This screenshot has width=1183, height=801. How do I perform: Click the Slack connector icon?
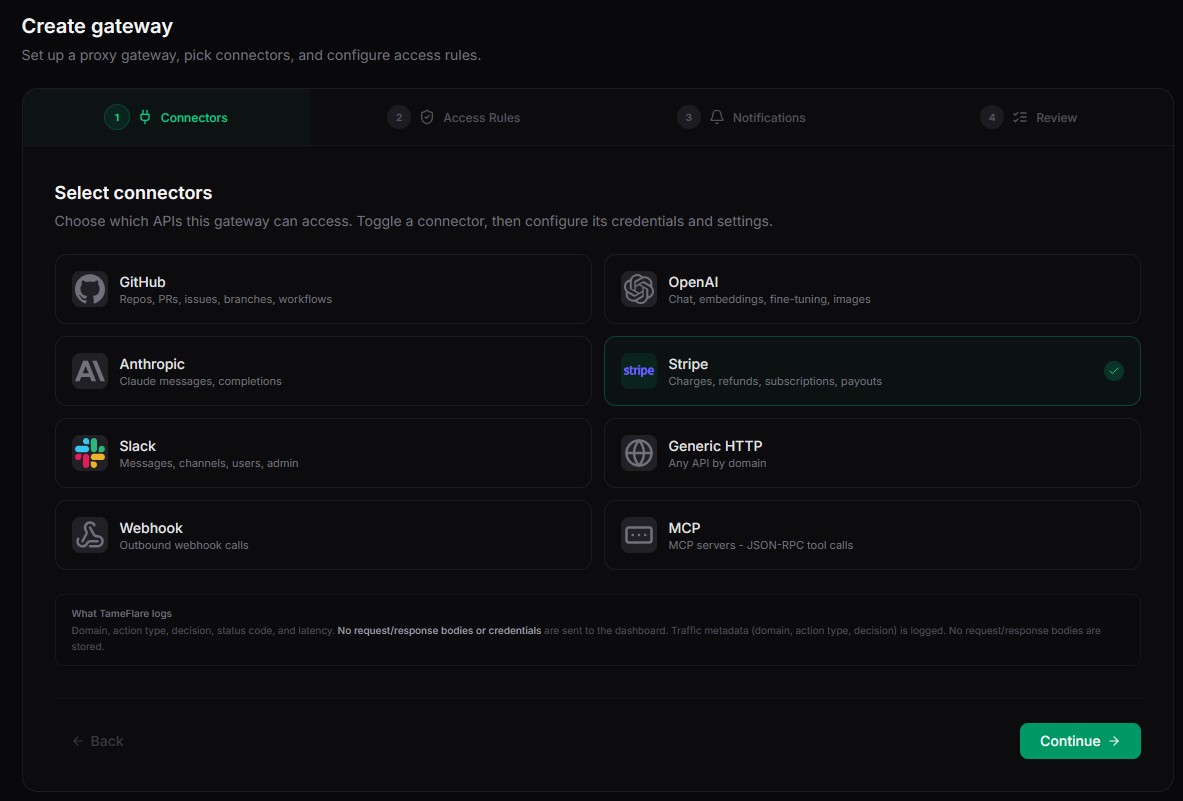click(x=89, y=453)
